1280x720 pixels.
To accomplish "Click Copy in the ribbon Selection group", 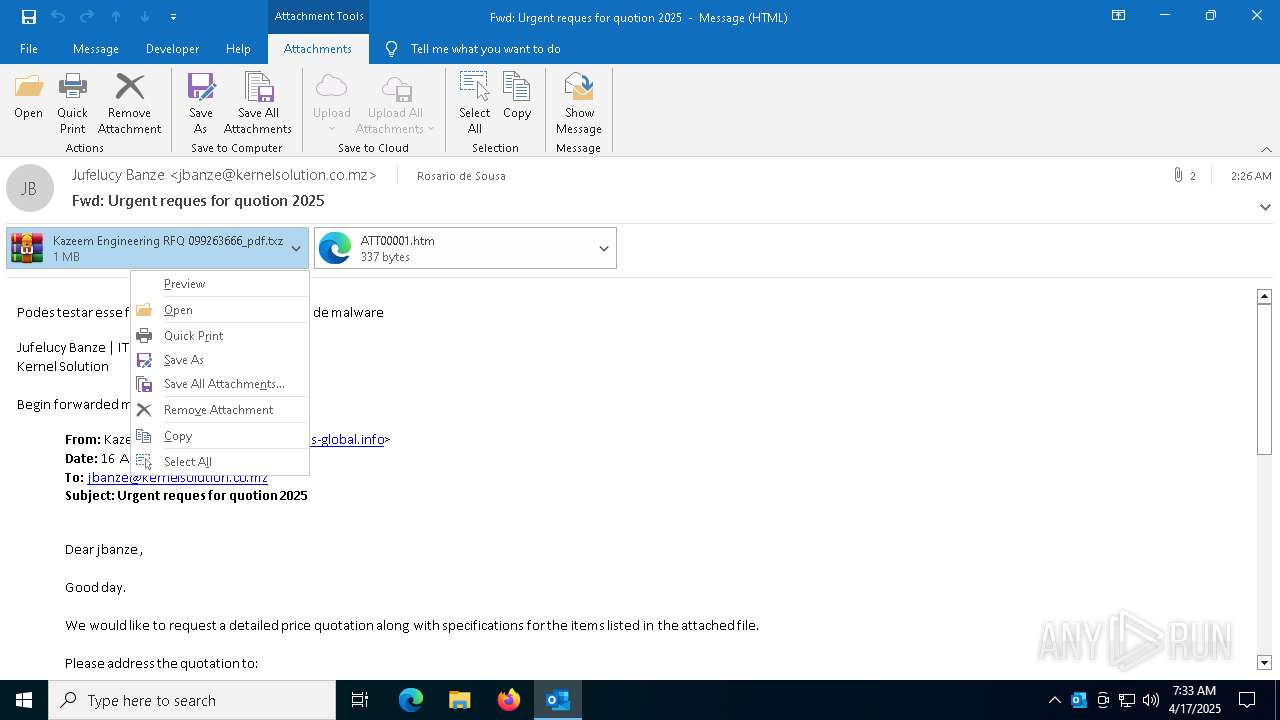I will pos(517,98).
